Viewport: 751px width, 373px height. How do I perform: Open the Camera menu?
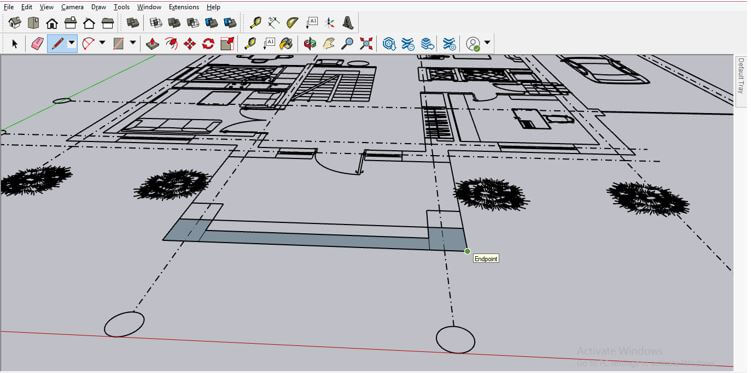pos(72,7)
